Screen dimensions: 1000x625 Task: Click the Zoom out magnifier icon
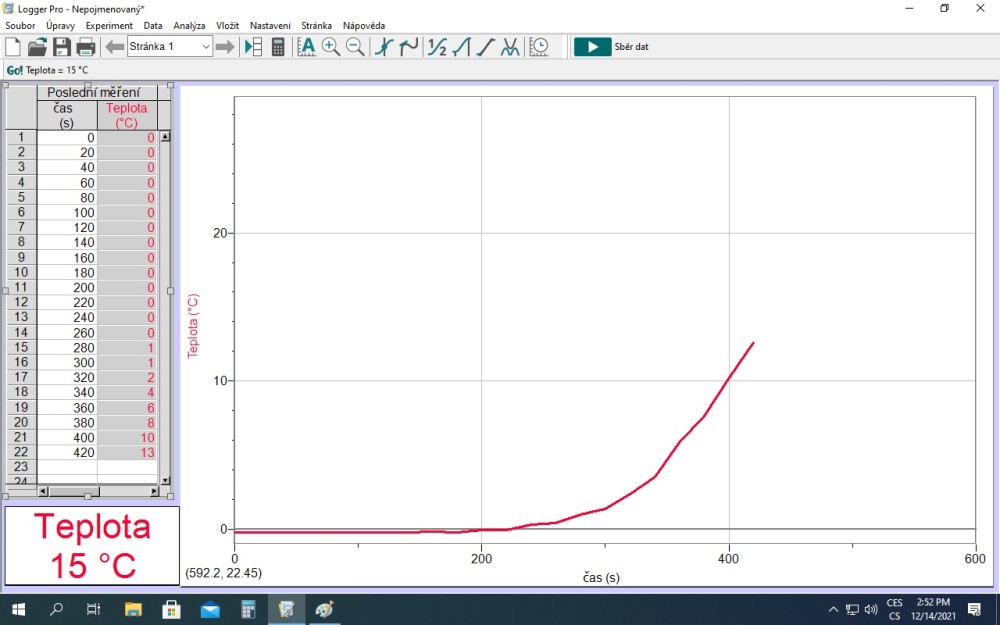click(x=355, y=47)
